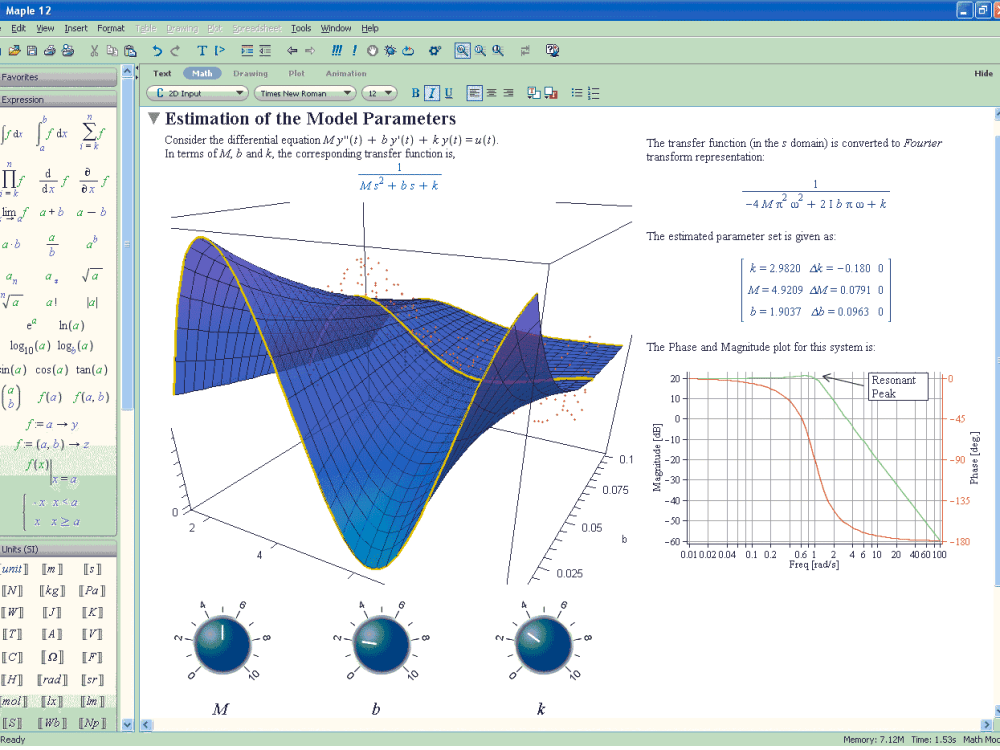Open the Tools menu
This screenshot has width=1000, height=750.
click(x=301, y=28)
